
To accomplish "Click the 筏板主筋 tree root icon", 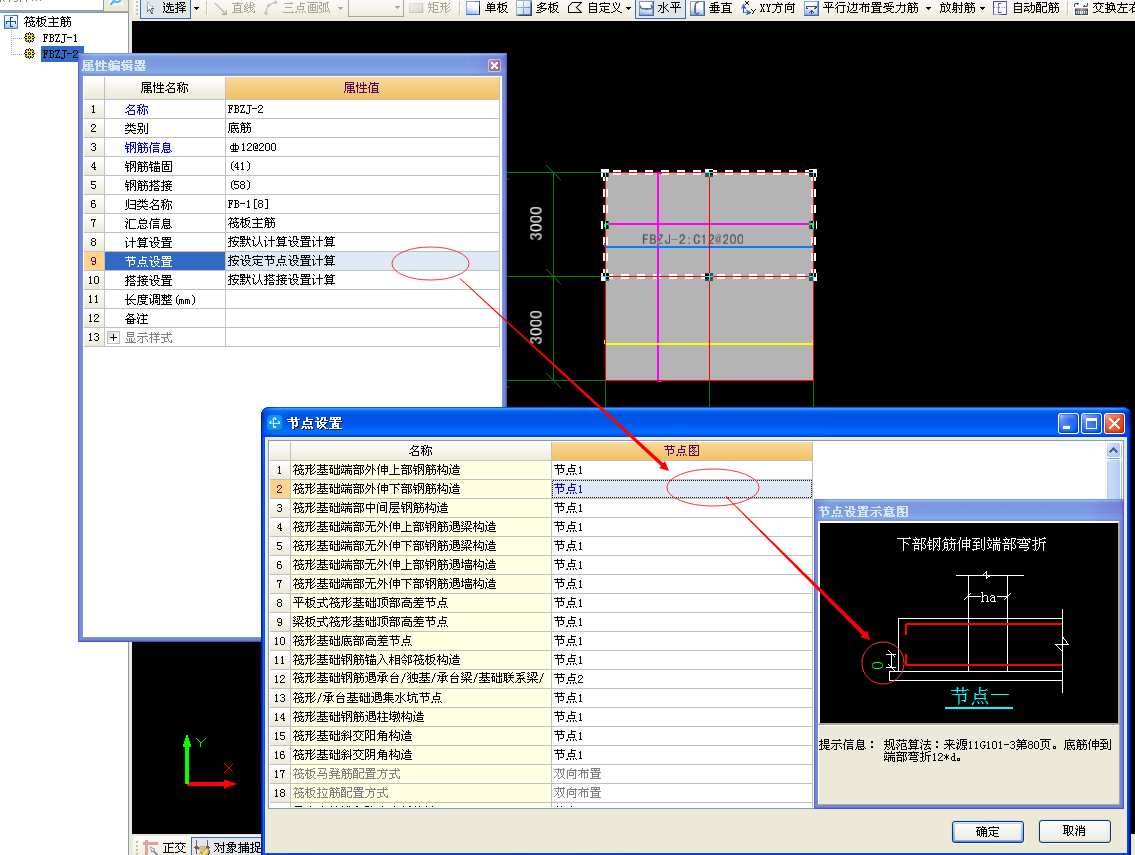I will [11, 22].
